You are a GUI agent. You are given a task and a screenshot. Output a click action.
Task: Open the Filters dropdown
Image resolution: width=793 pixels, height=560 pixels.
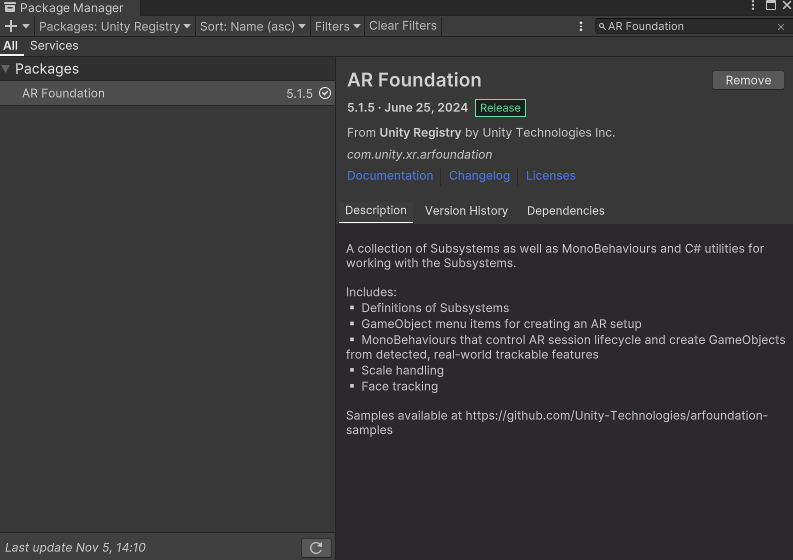(337, 26)
